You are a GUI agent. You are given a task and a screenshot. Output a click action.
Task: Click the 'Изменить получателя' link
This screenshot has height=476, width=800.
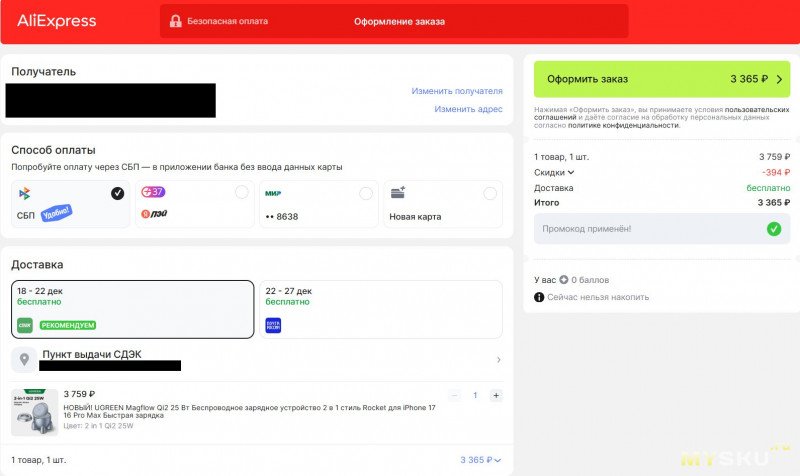pos(457,91)
